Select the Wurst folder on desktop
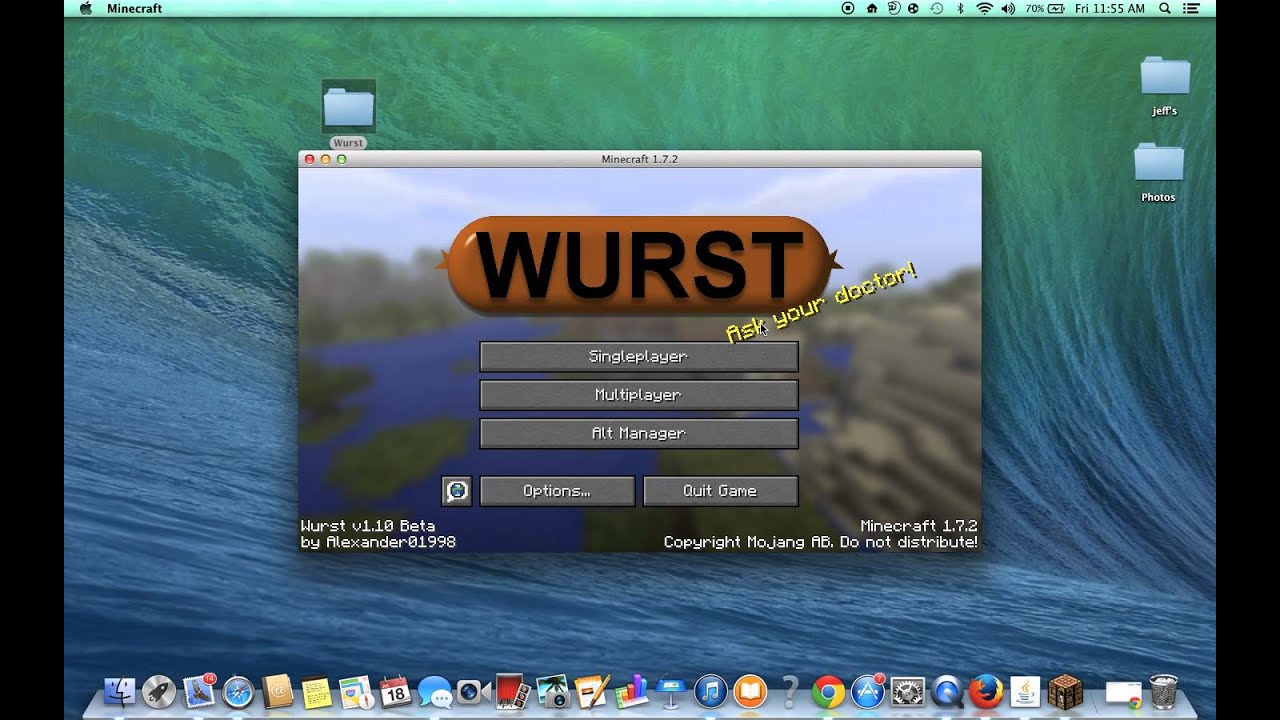 tap(348, 113)
